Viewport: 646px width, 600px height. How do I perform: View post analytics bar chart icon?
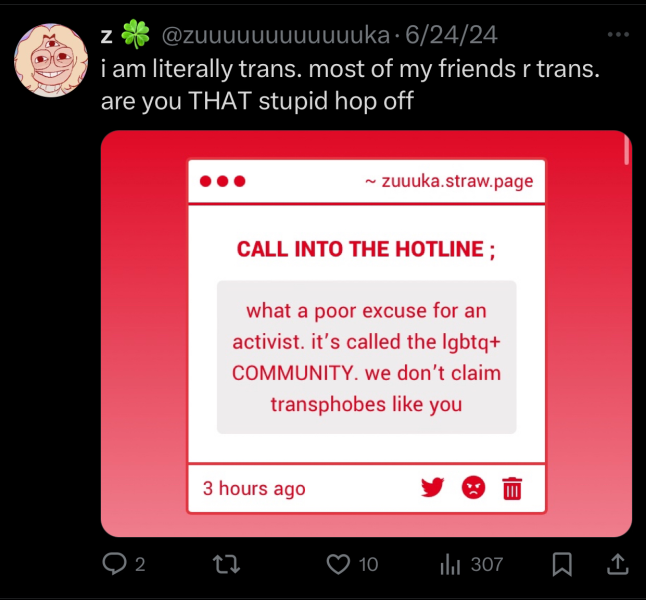pos(450,564)
